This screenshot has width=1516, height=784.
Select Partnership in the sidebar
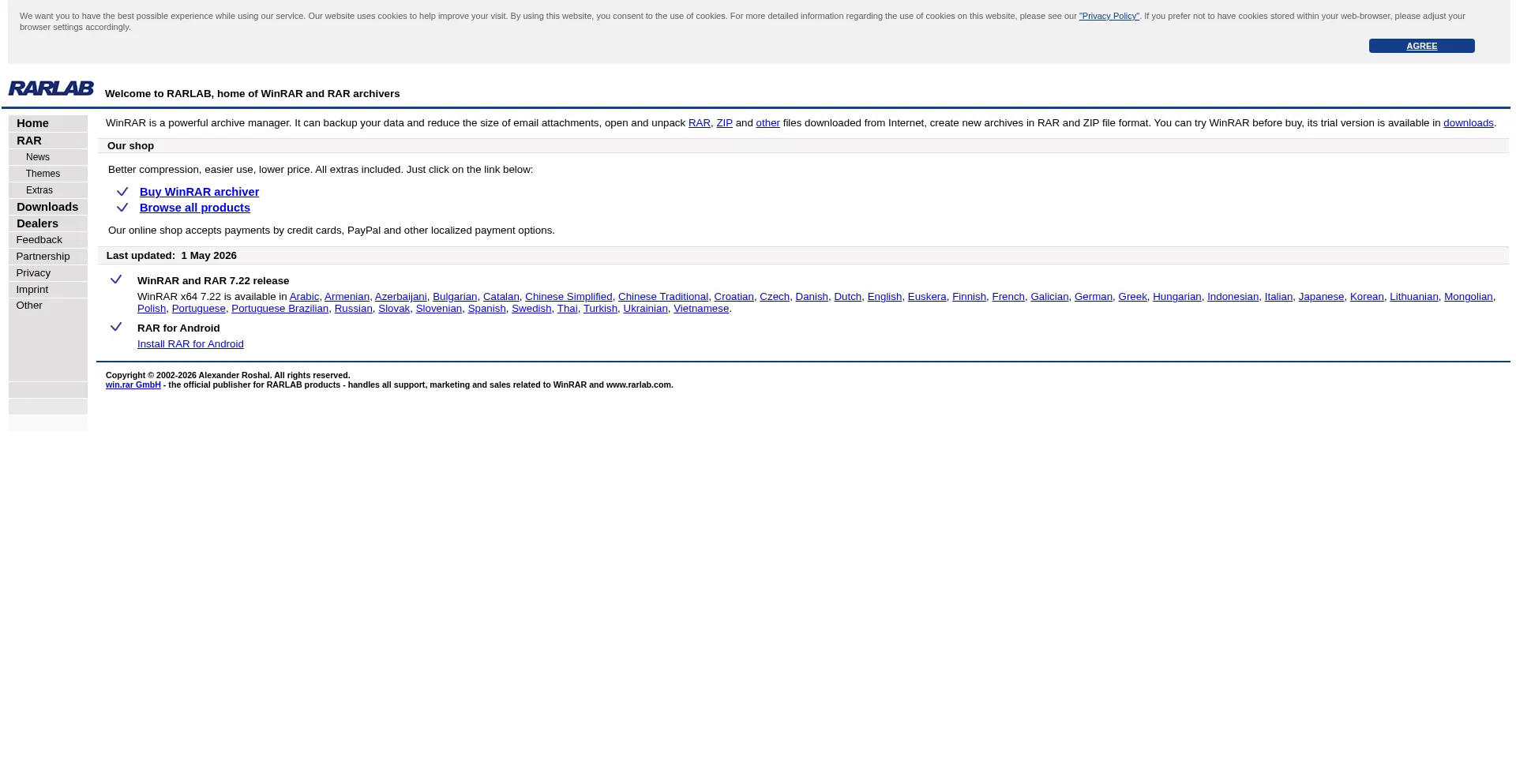click(x=43, y=257)
